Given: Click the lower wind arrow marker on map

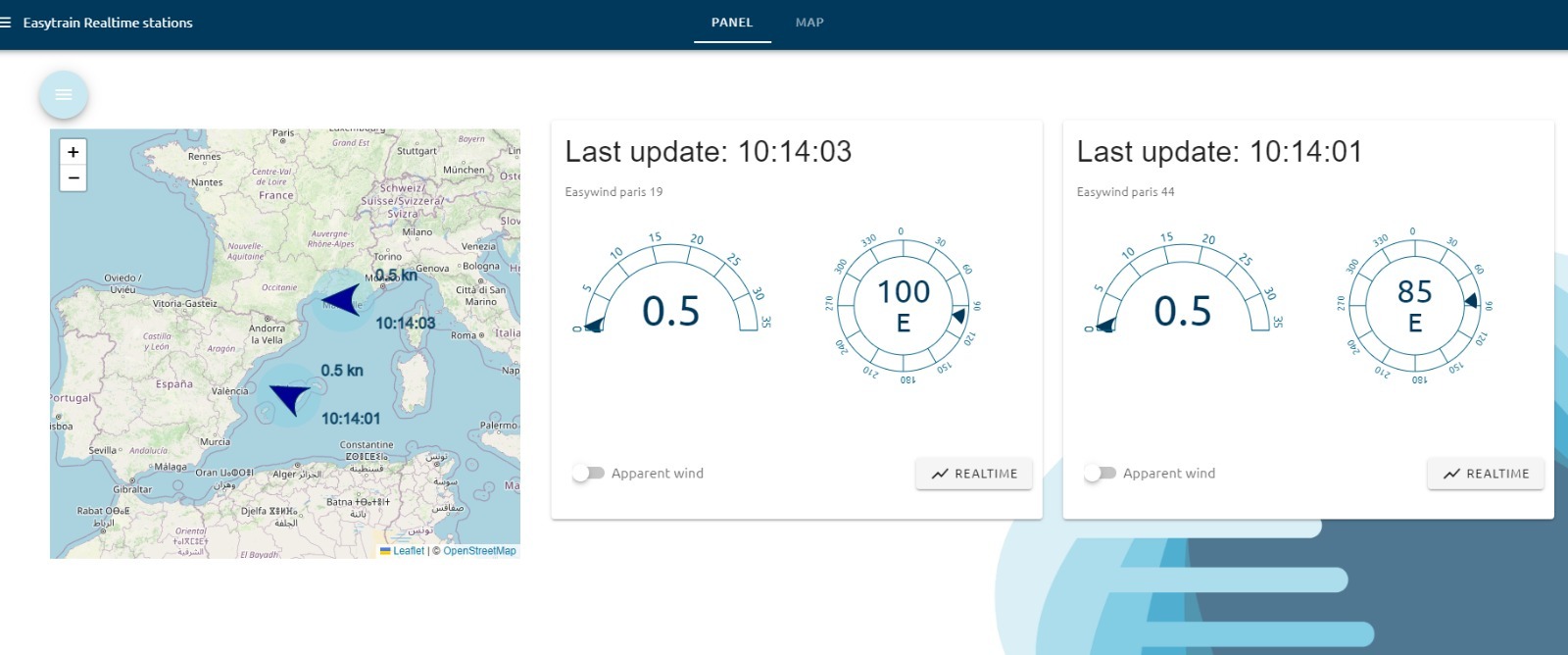Looking at the screenshot, I should 289,397.
